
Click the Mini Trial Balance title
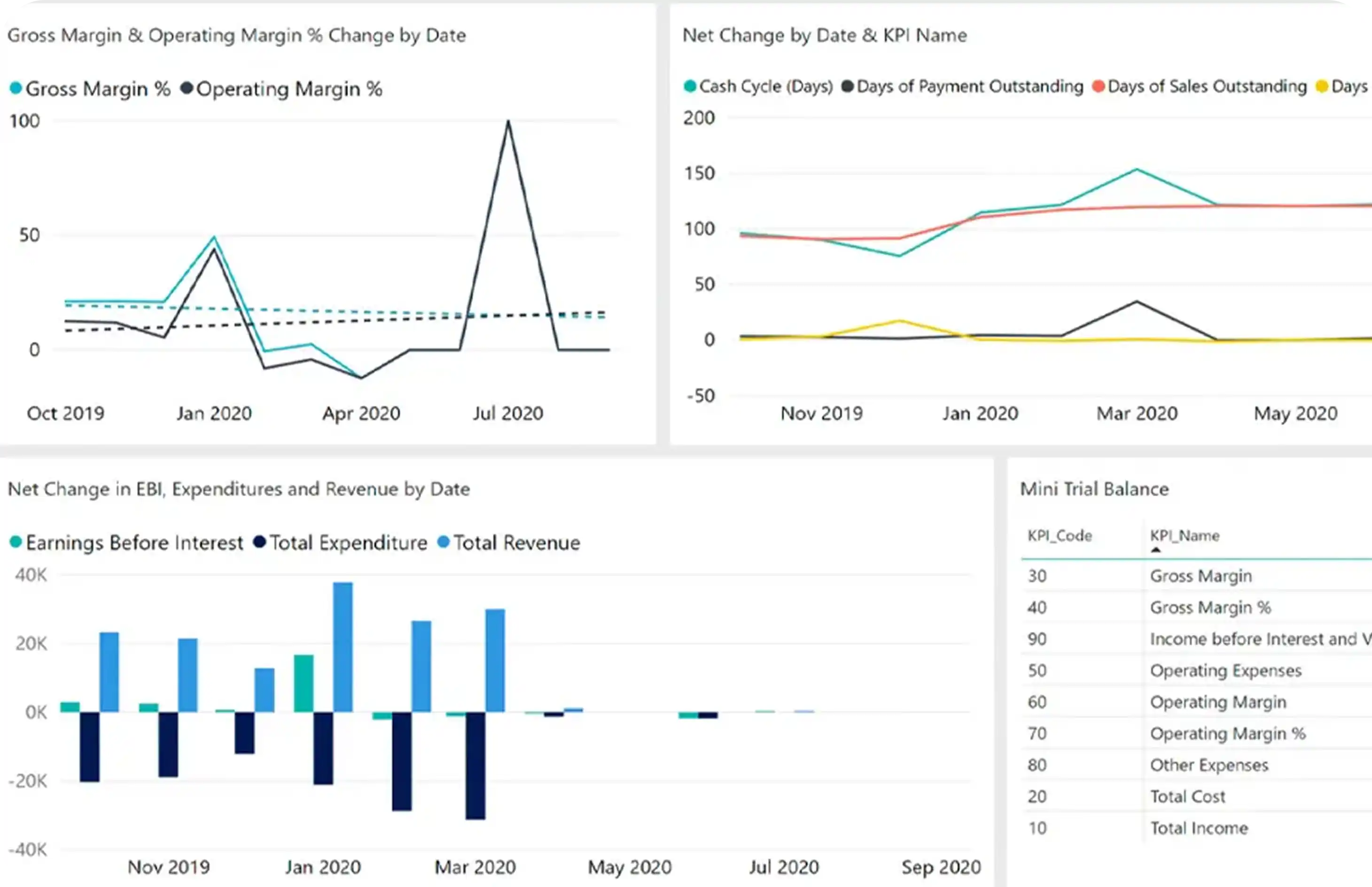pos(1094,489)
